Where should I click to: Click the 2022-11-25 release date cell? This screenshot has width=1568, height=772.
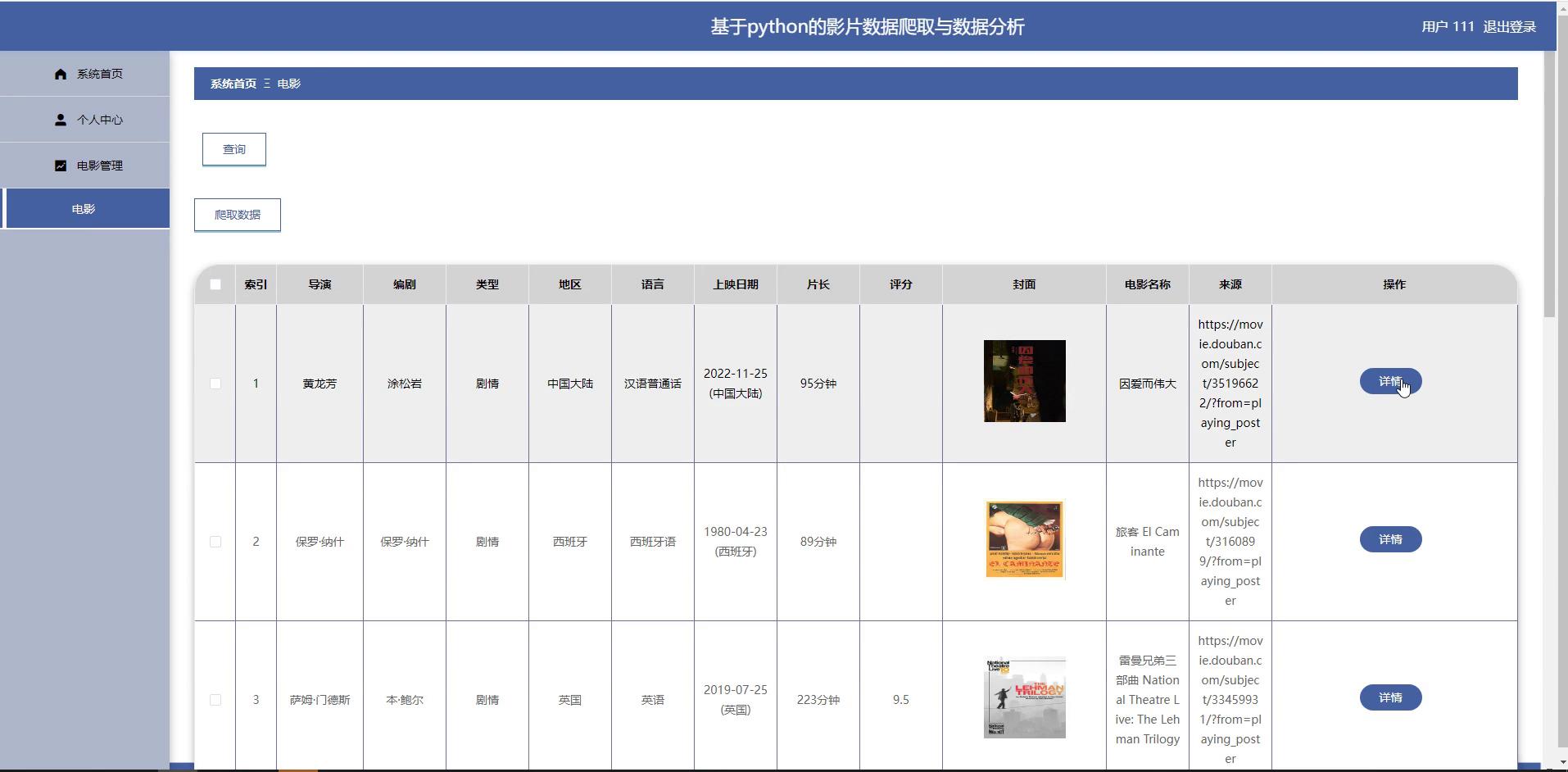pos(736,384)
